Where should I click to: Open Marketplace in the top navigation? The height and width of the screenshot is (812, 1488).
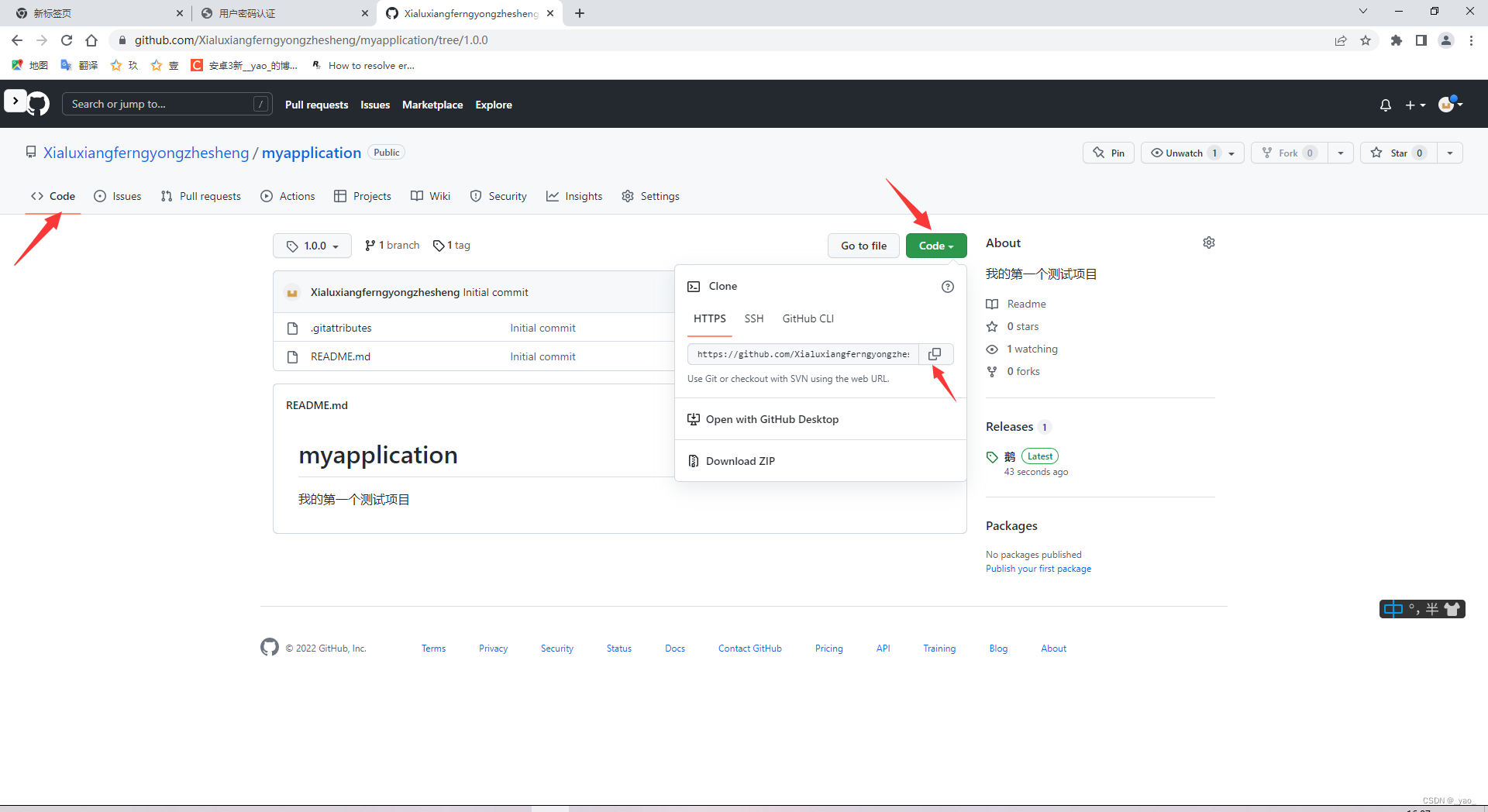pyautogui.click(x=432, y=105)
